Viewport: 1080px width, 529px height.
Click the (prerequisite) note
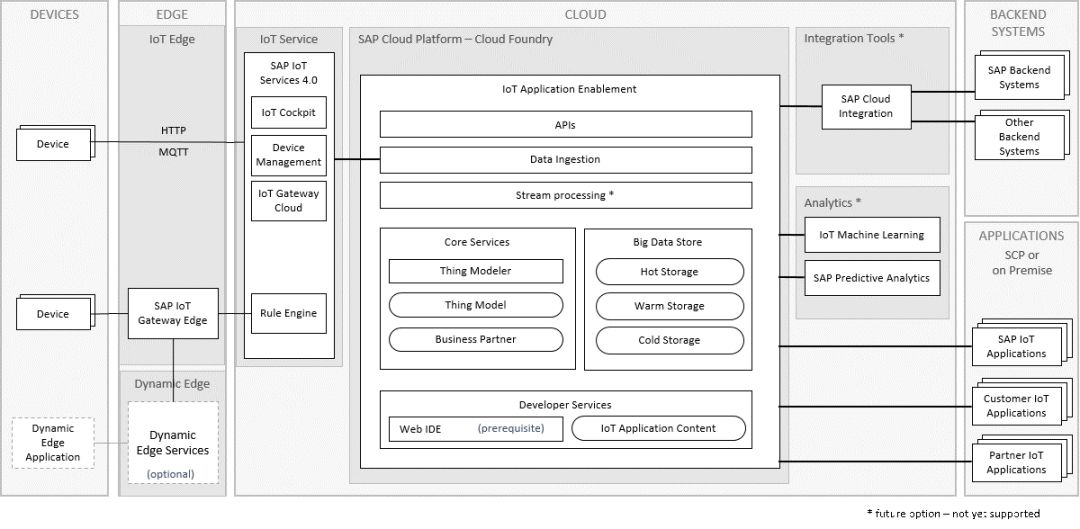point(510,428)
